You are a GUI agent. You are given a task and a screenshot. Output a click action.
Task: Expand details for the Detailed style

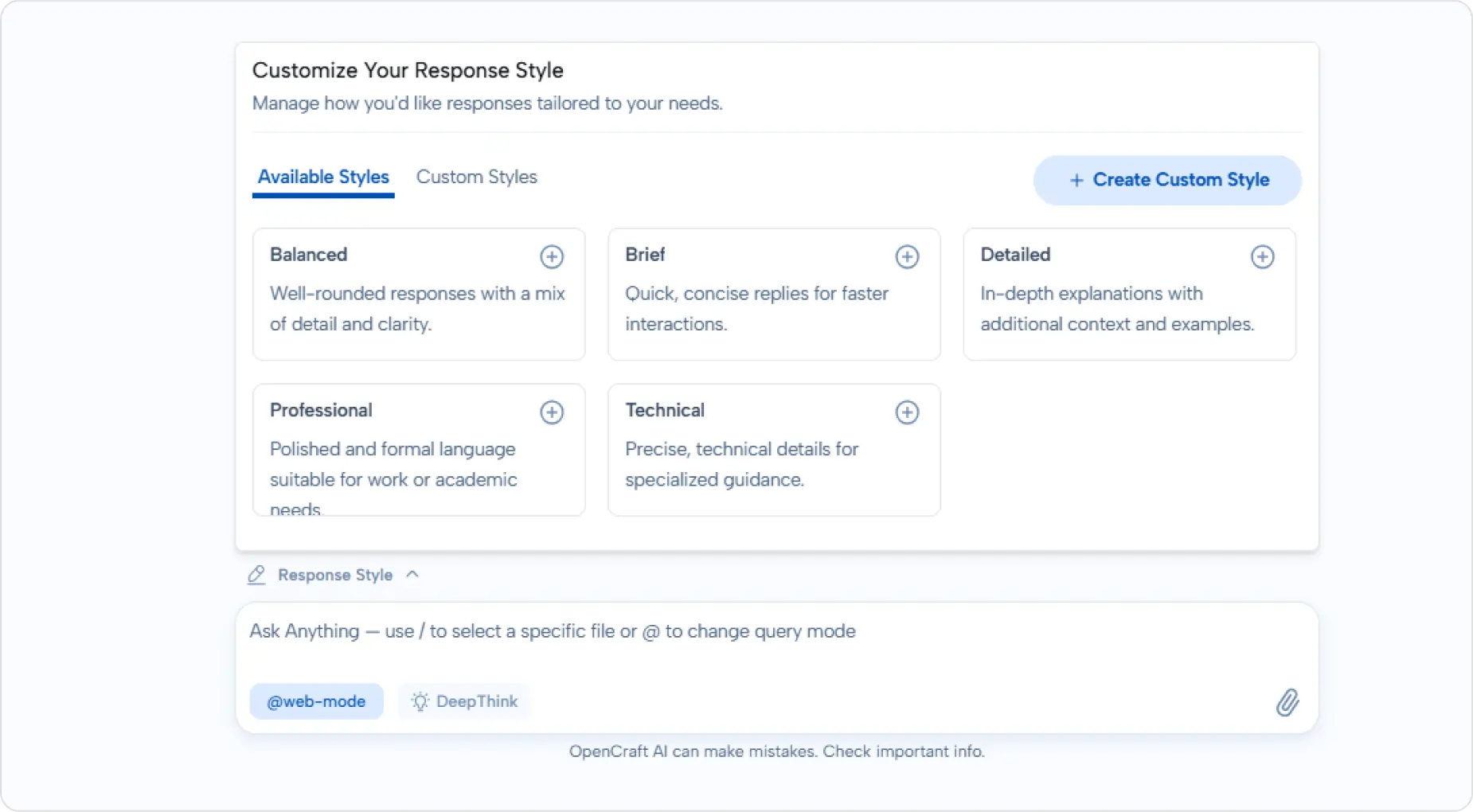[x=1263, y=256]
